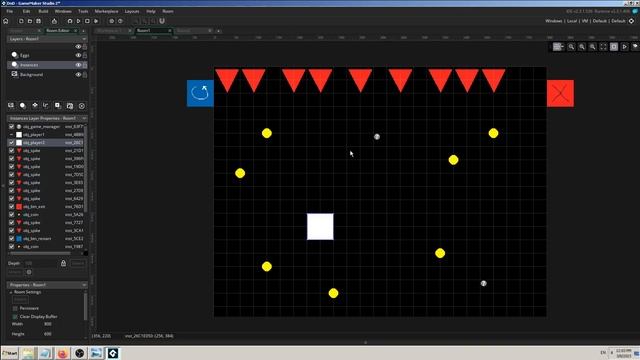
Task: Delete the selected layer icon
Action: 82,106
